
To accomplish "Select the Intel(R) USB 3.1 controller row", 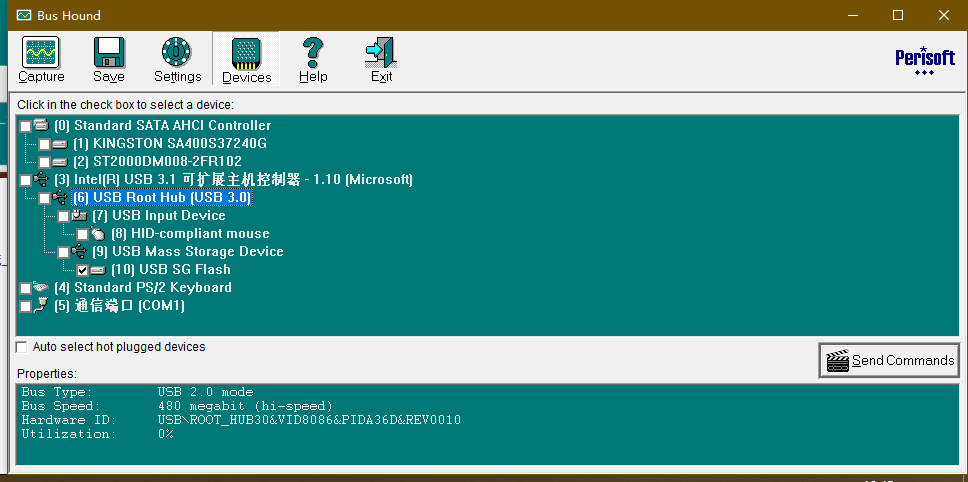I will coord(233,180).
